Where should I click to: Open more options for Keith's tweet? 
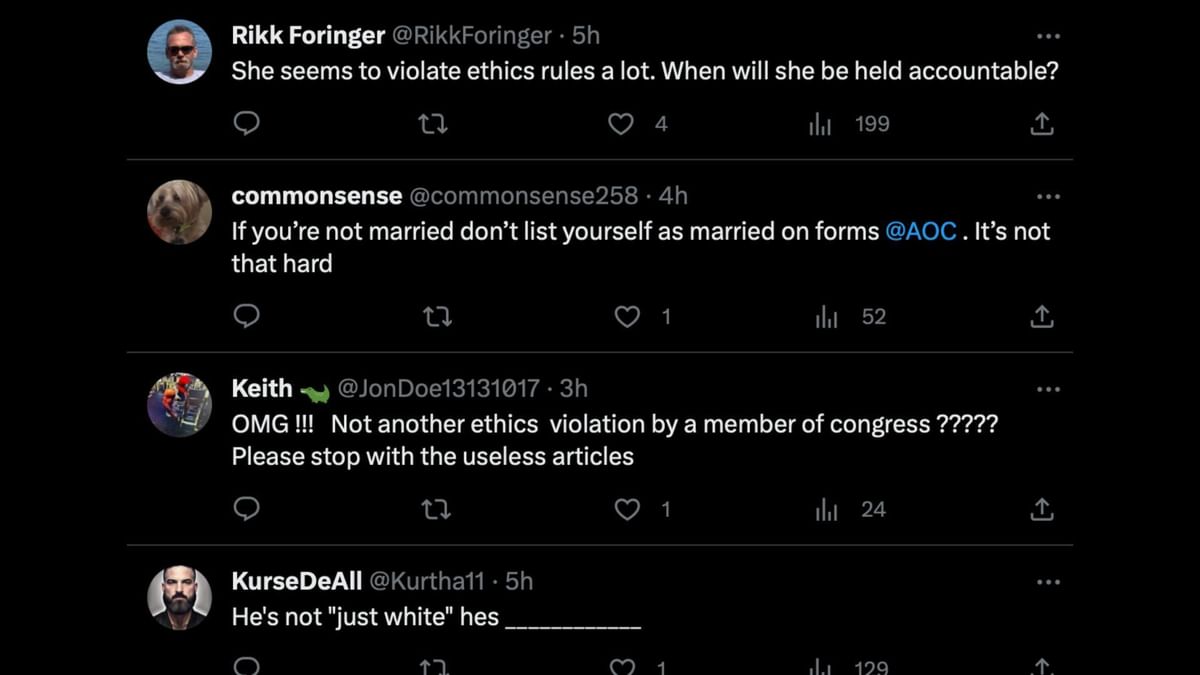1047,389
